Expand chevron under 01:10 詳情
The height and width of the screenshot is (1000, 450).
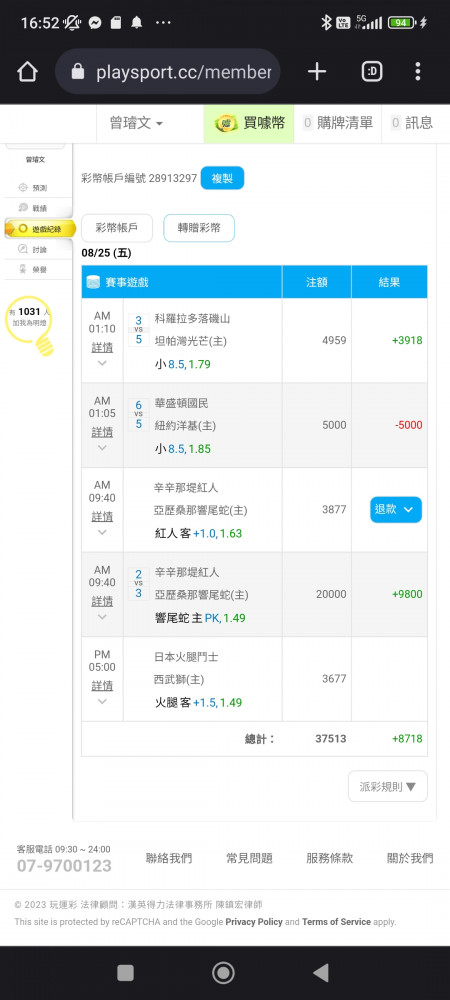[102, 364]
